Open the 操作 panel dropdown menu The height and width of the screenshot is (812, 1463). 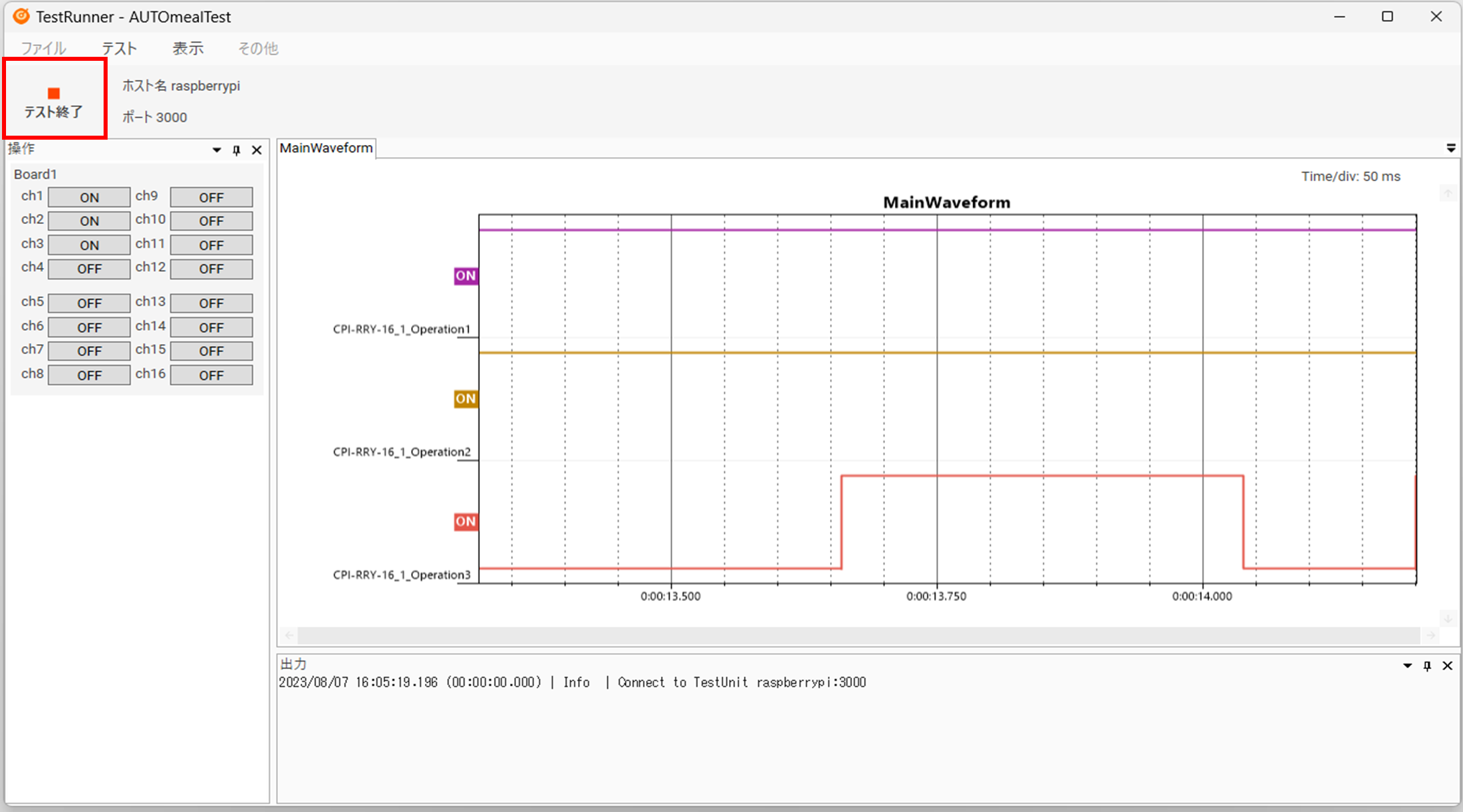tap(216, 150)
